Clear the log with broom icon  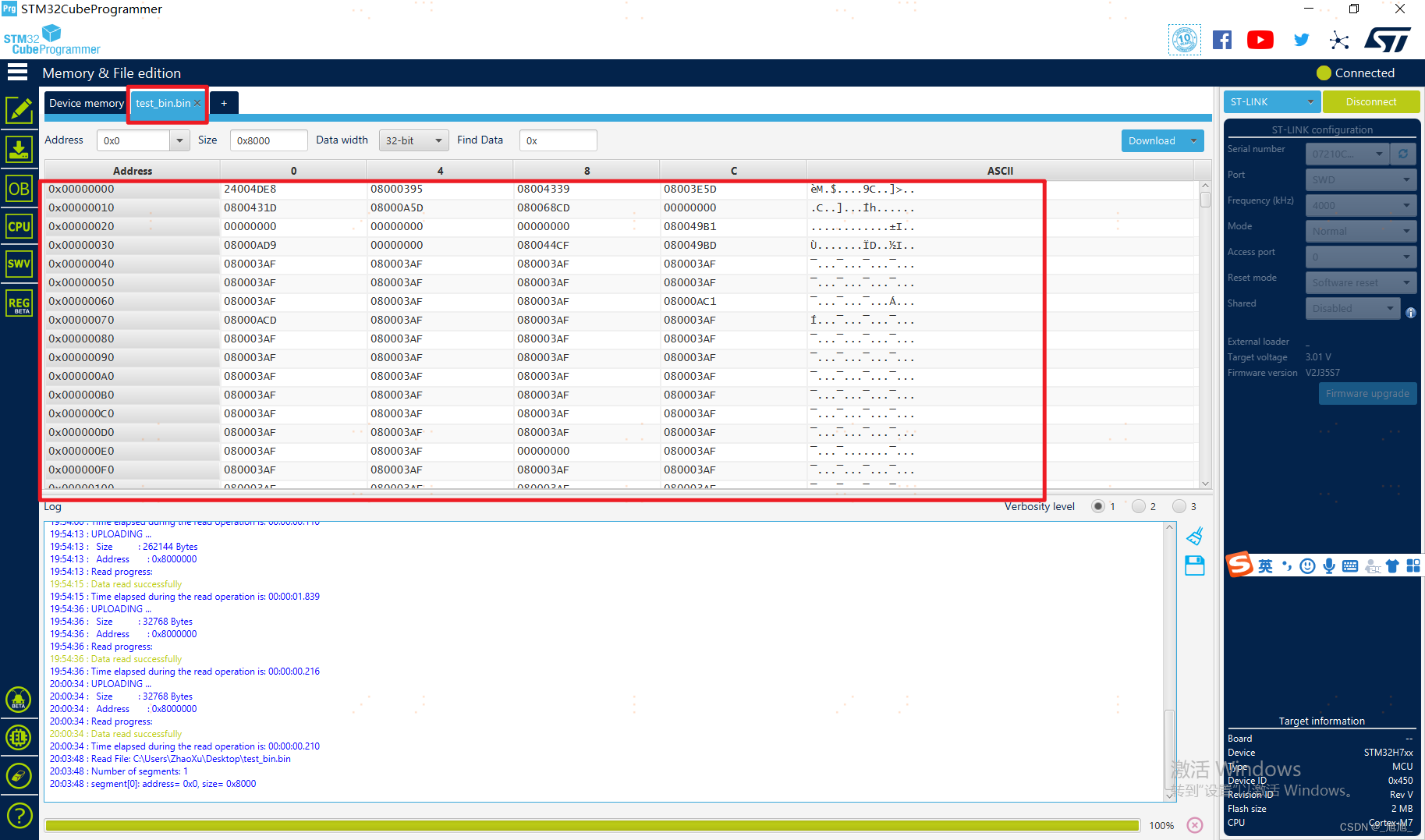1195,537
